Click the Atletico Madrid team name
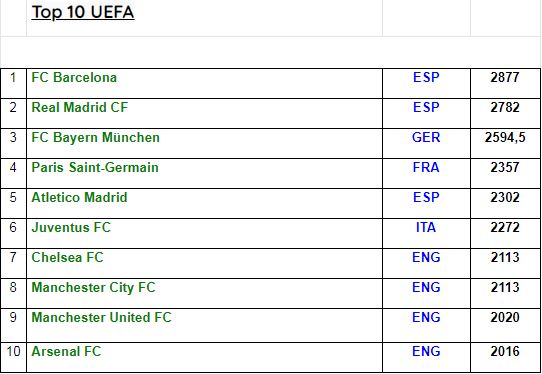The width and height of the screenshot is (542, 374). click(x=79, y=197)
